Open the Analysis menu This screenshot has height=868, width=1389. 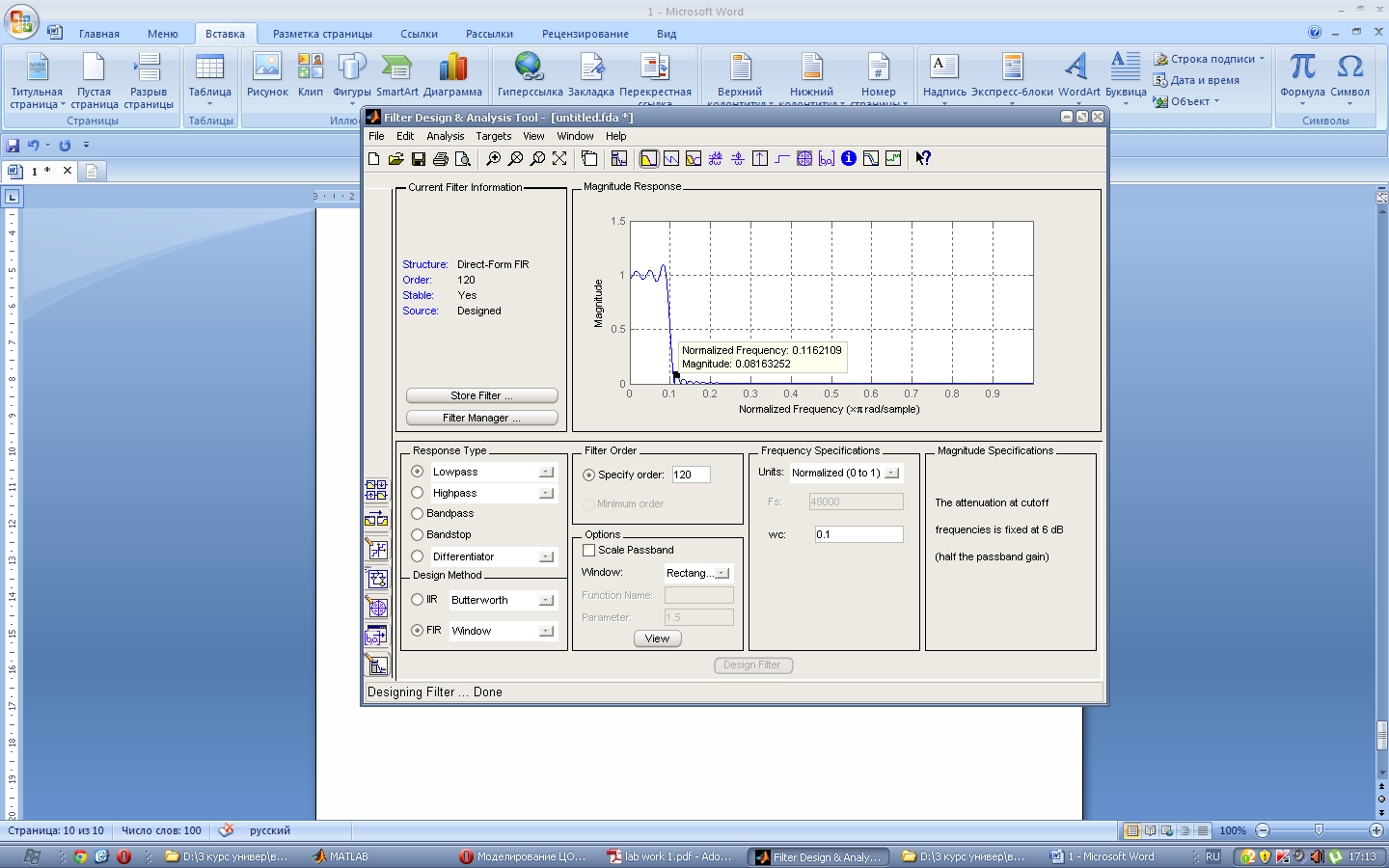445,136
